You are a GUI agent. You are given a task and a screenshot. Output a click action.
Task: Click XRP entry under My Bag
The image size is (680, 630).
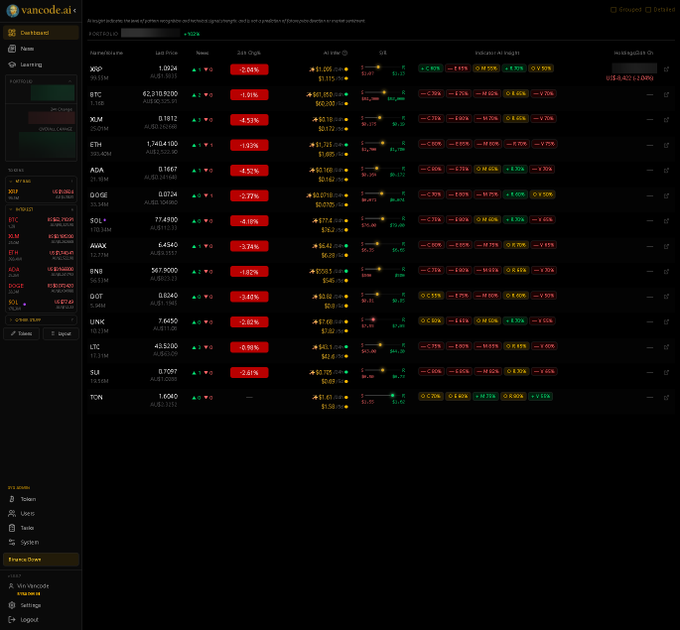[x=41, y=194]
